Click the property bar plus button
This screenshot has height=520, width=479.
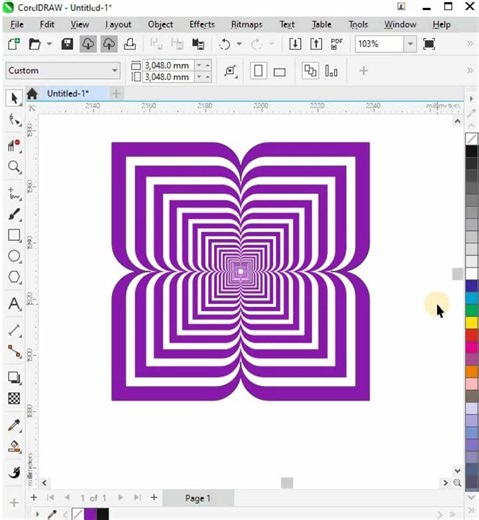click(x=364, y=71)
